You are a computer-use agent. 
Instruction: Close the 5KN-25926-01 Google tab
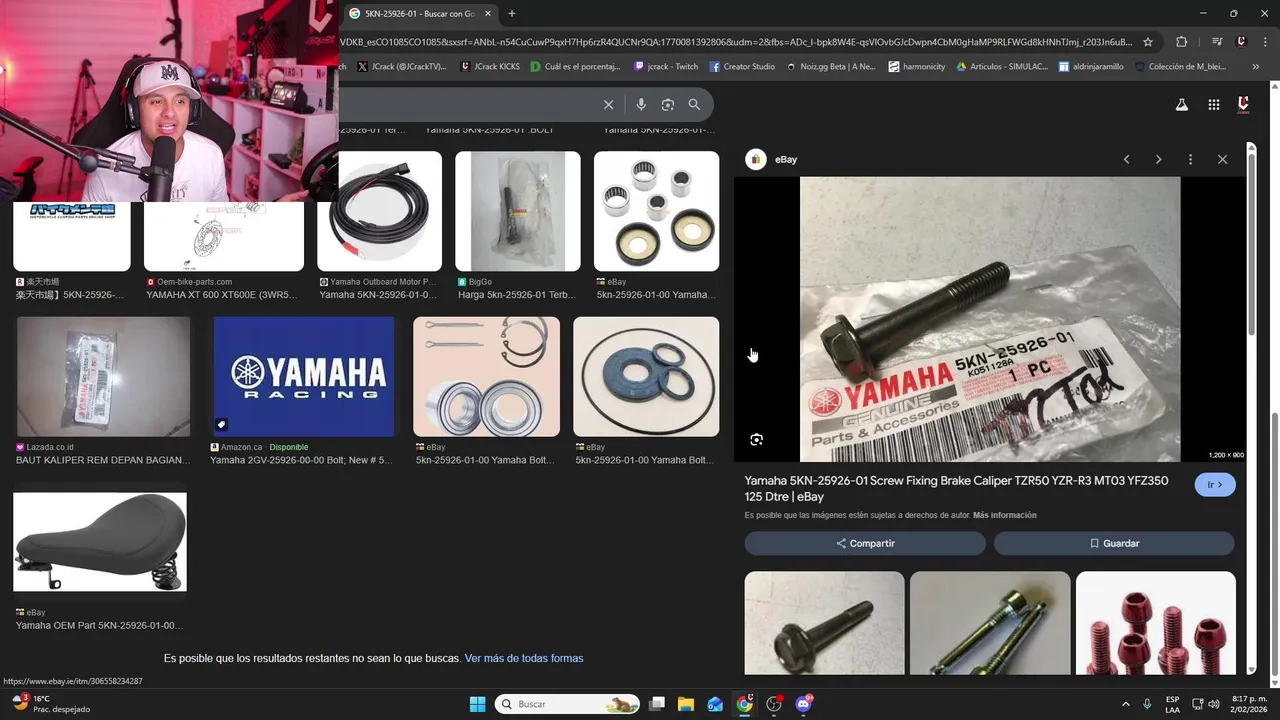tap(488, 14)
